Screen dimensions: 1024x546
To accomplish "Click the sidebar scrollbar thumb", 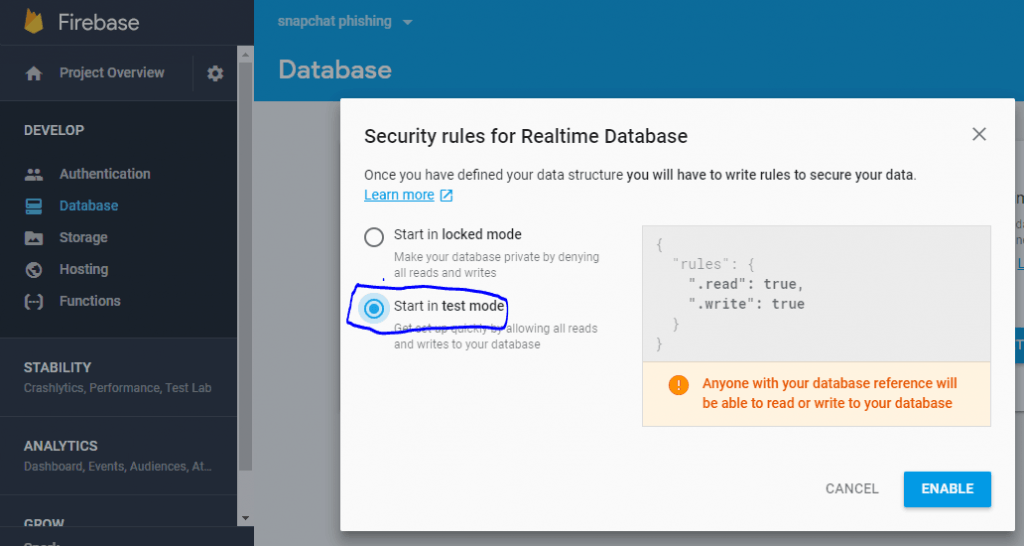I will 245,266.
